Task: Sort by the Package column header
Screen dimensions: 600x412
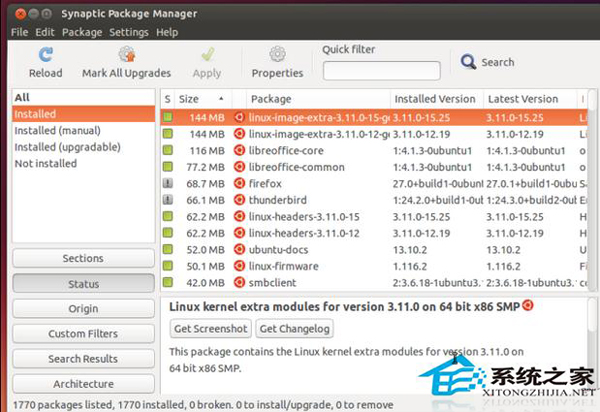Action: click(x=318, y=99)
